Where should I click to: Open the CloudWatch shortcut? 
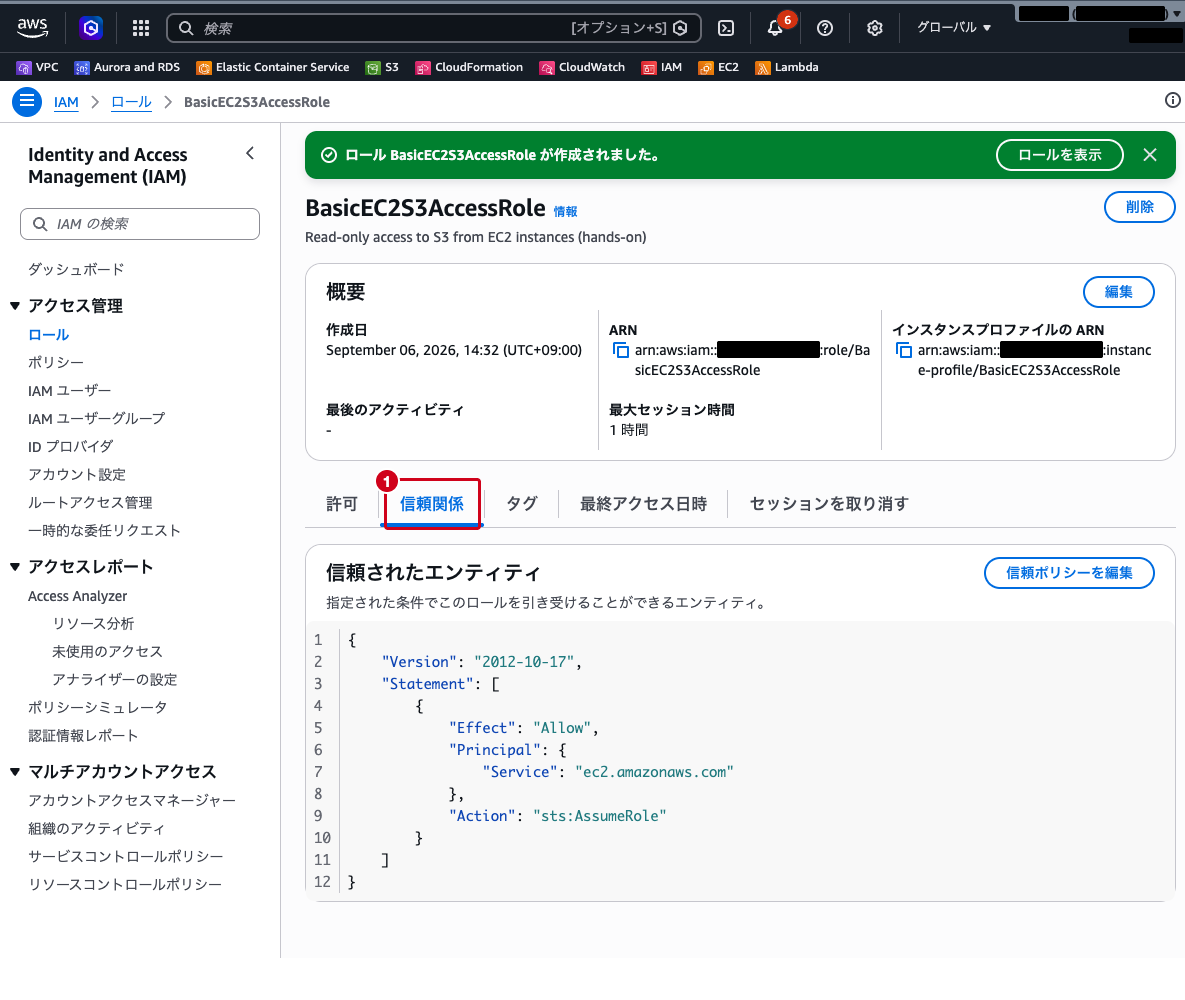pos(582,67)
